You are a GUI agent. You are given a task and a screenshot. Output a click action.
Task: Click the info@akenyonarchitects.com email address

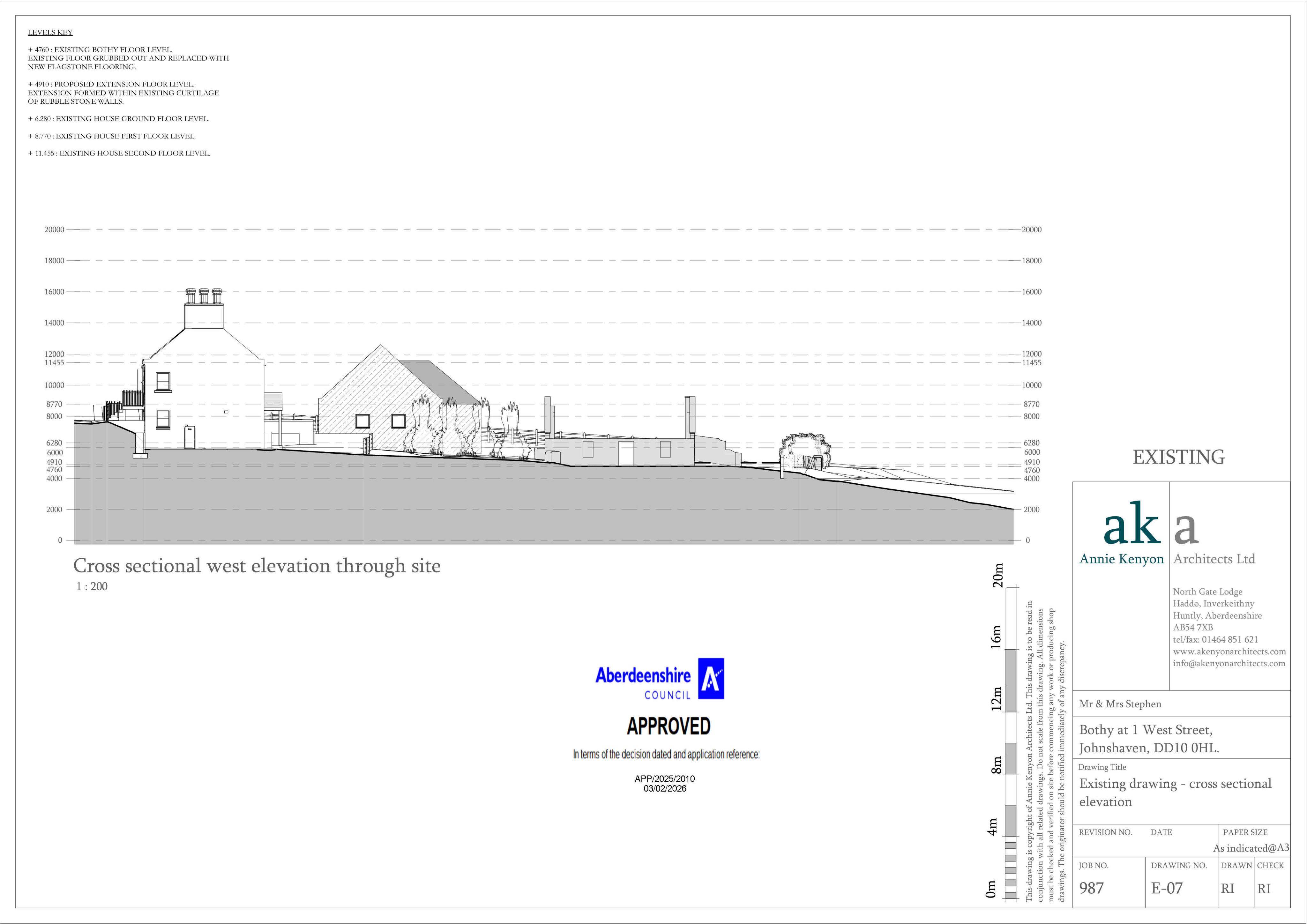pyautogui.click(x=1229, y=663)
